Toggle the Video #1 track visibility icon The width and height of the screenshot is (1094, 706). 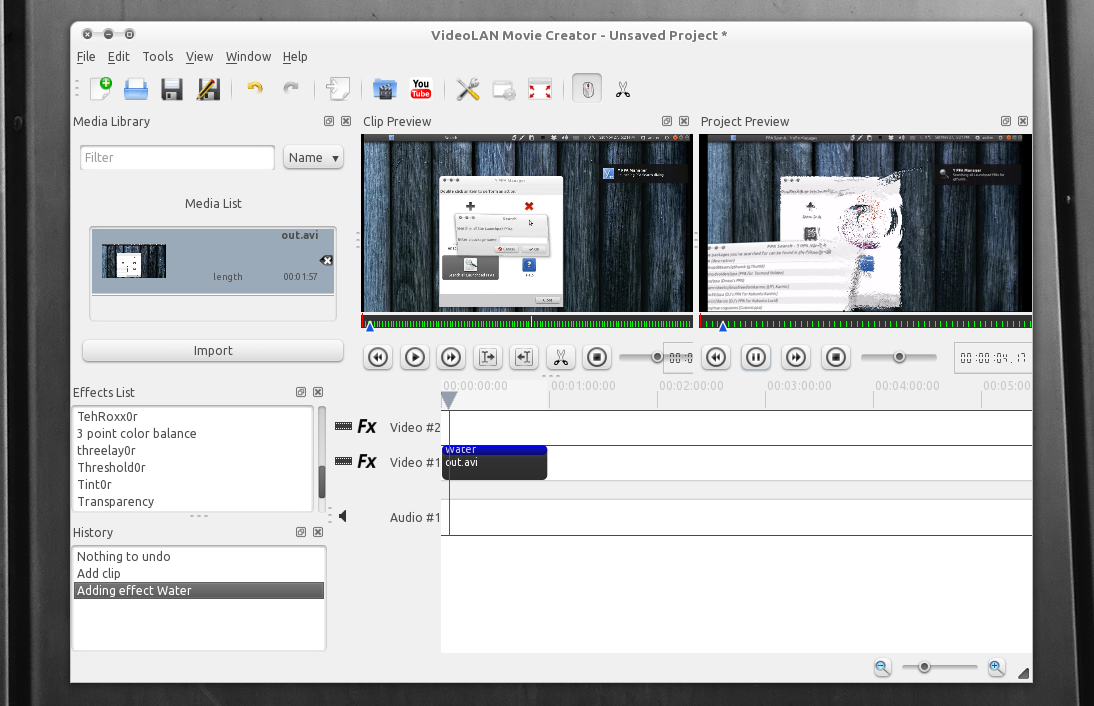click(343, 461)
